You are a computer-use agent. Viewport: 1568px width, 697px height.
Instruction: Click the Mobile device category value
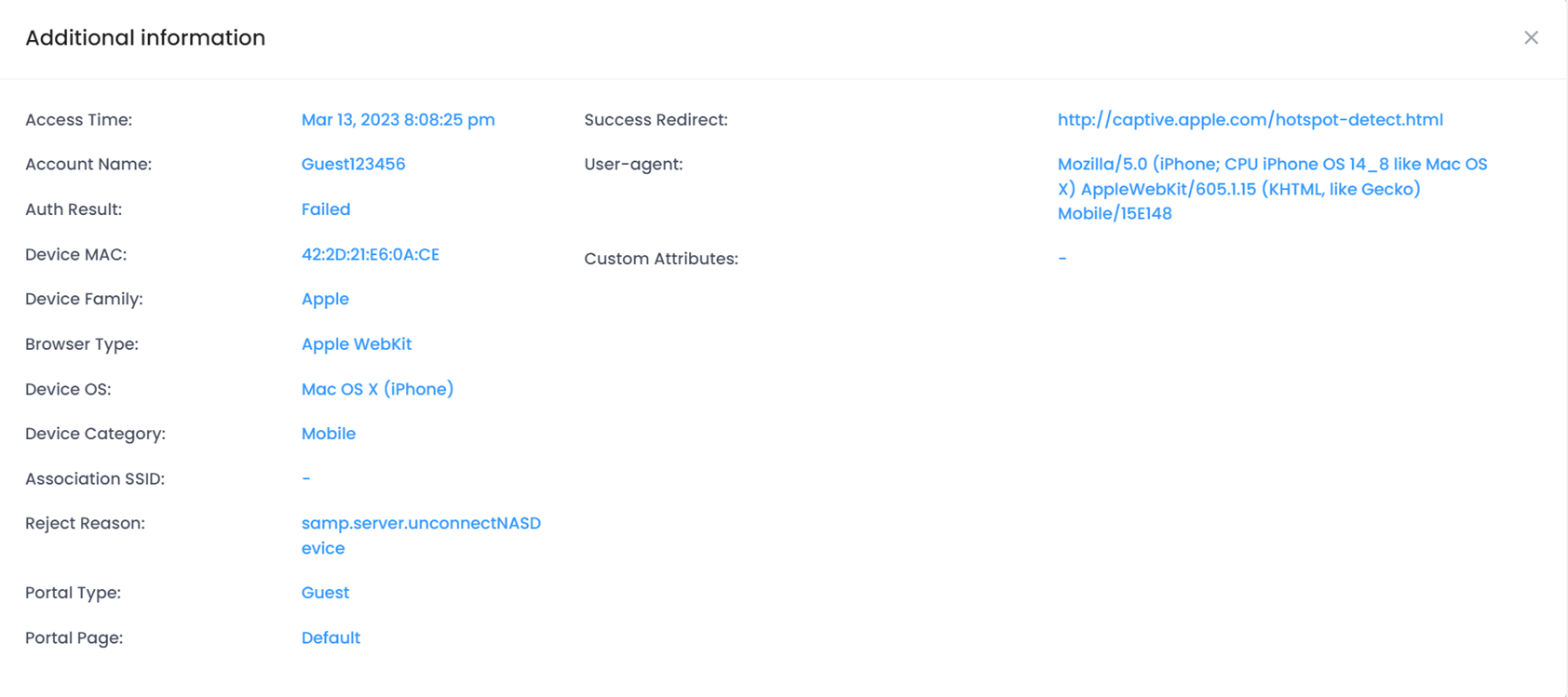click(x=328, y=434)
